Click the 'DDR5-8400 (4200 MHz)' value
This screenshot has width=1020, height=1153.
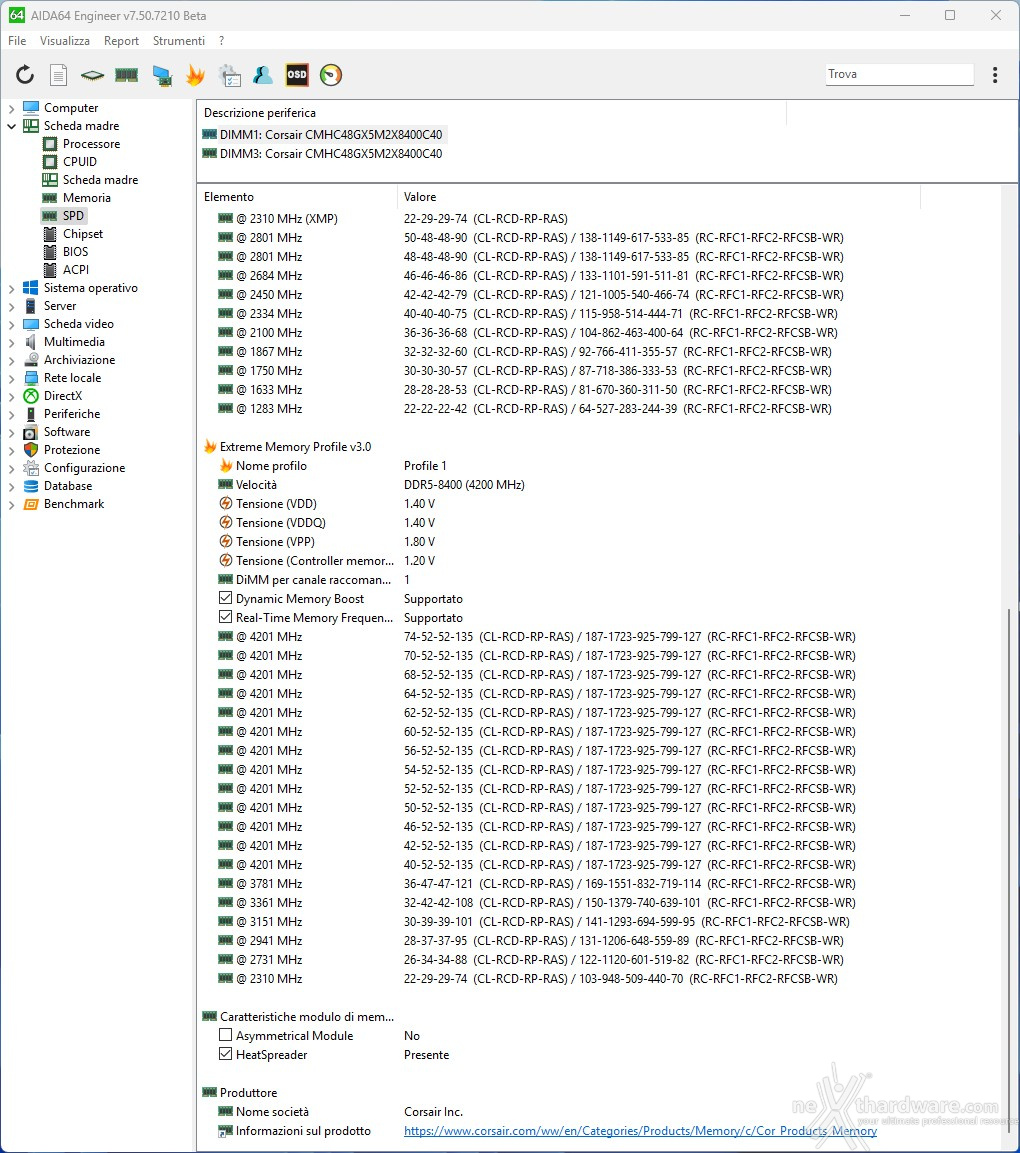[464, 485]
